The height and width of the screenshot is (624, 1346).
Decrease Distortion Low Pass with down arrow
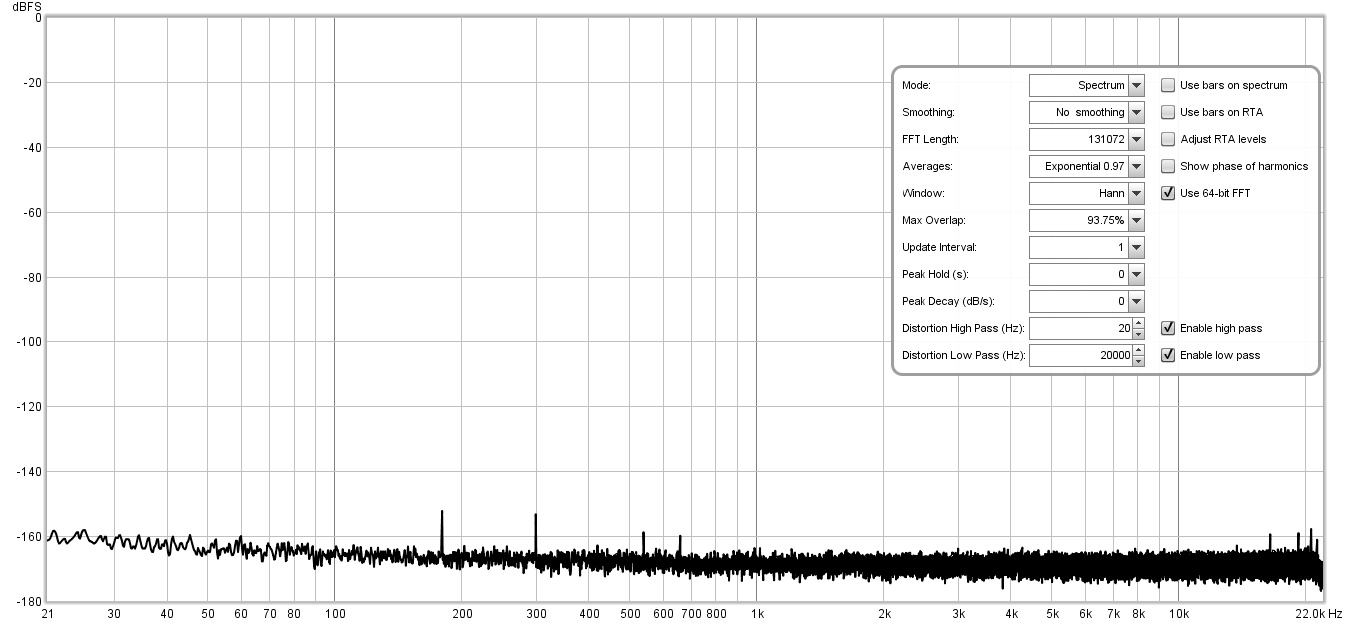1138,361
